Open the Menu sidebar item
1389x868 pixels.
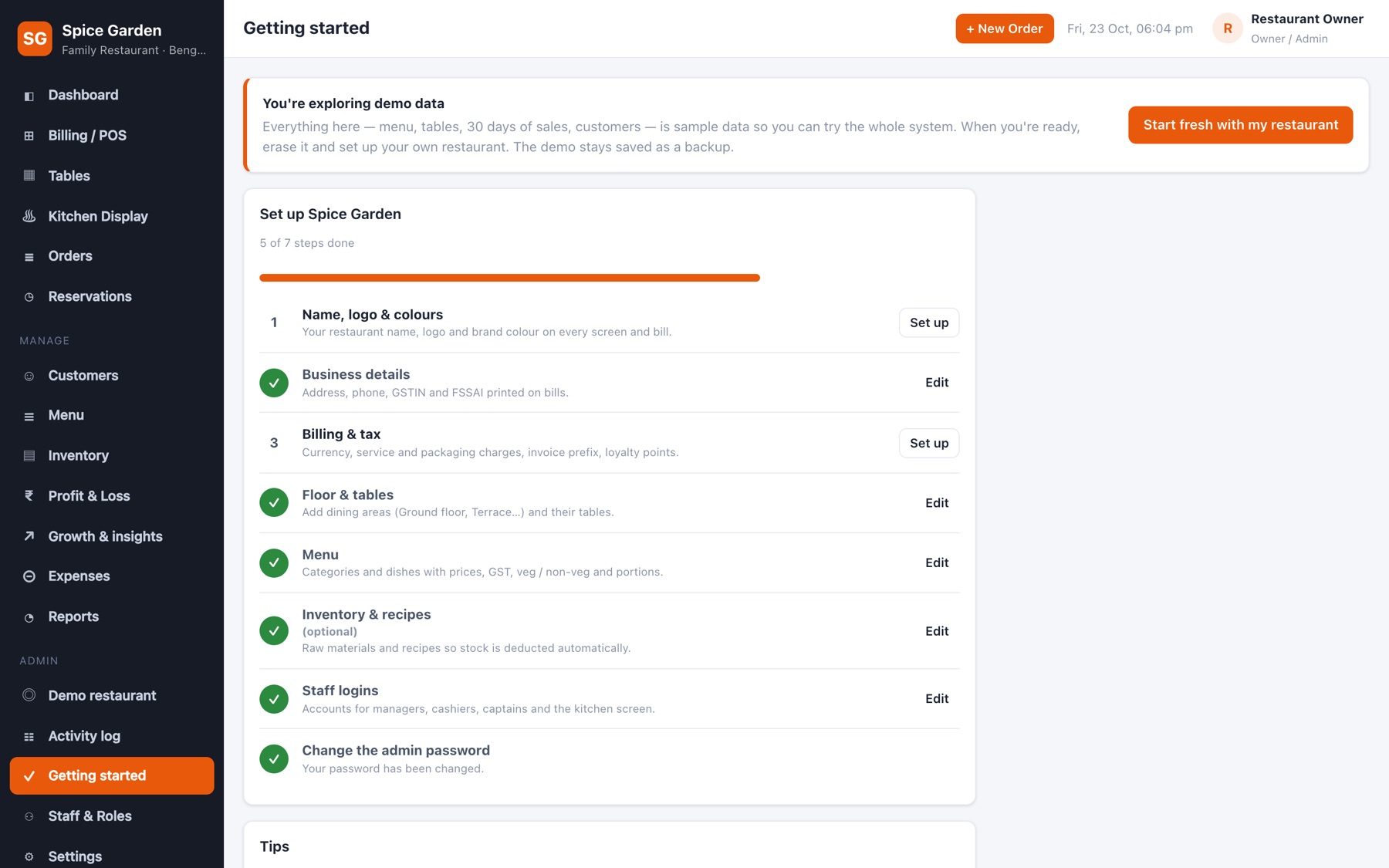pyautogui.click(x=112, y=415)
